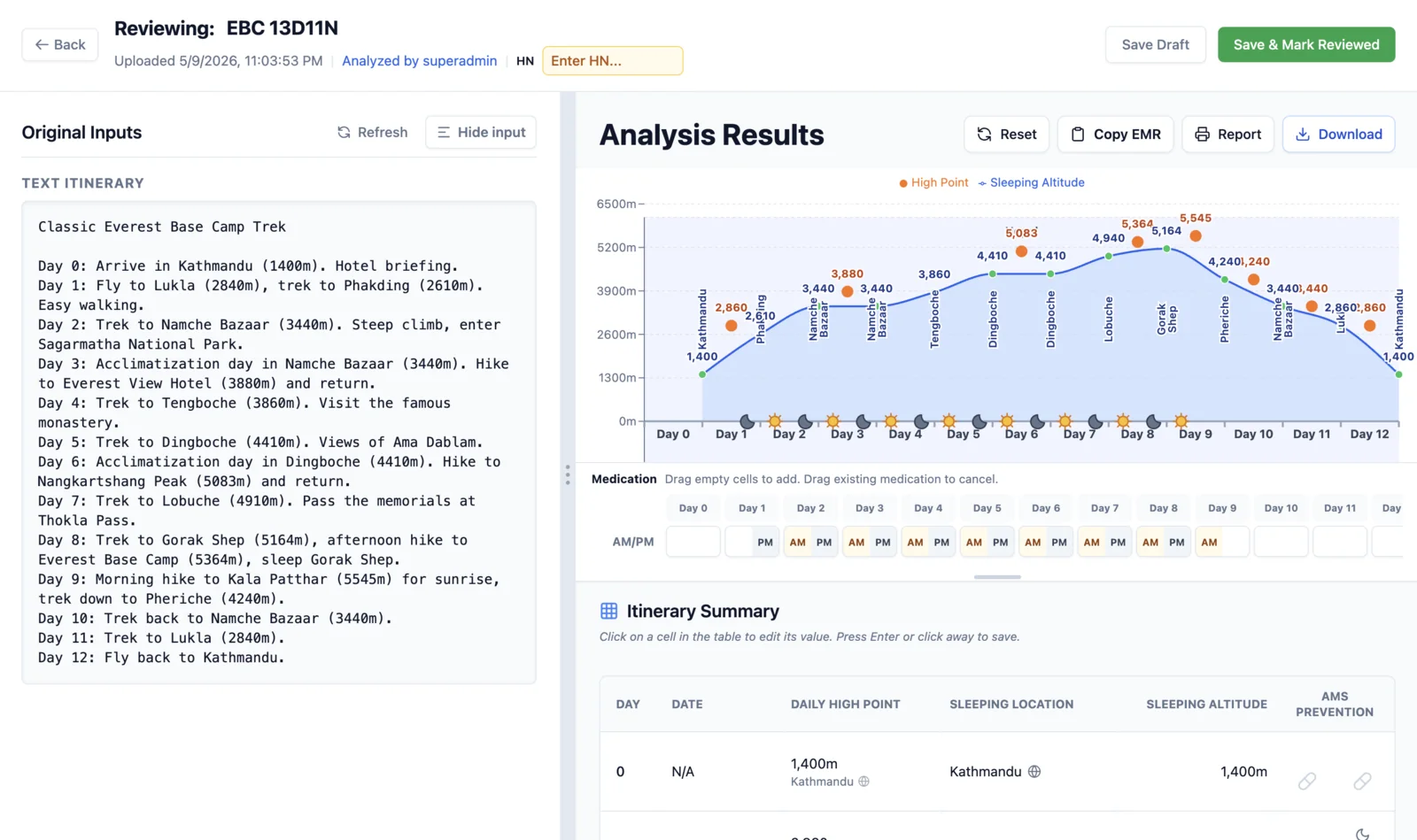1417x840 pixels.
Task: Select the 5,083 high point dot
Action: coord(1021,251)
